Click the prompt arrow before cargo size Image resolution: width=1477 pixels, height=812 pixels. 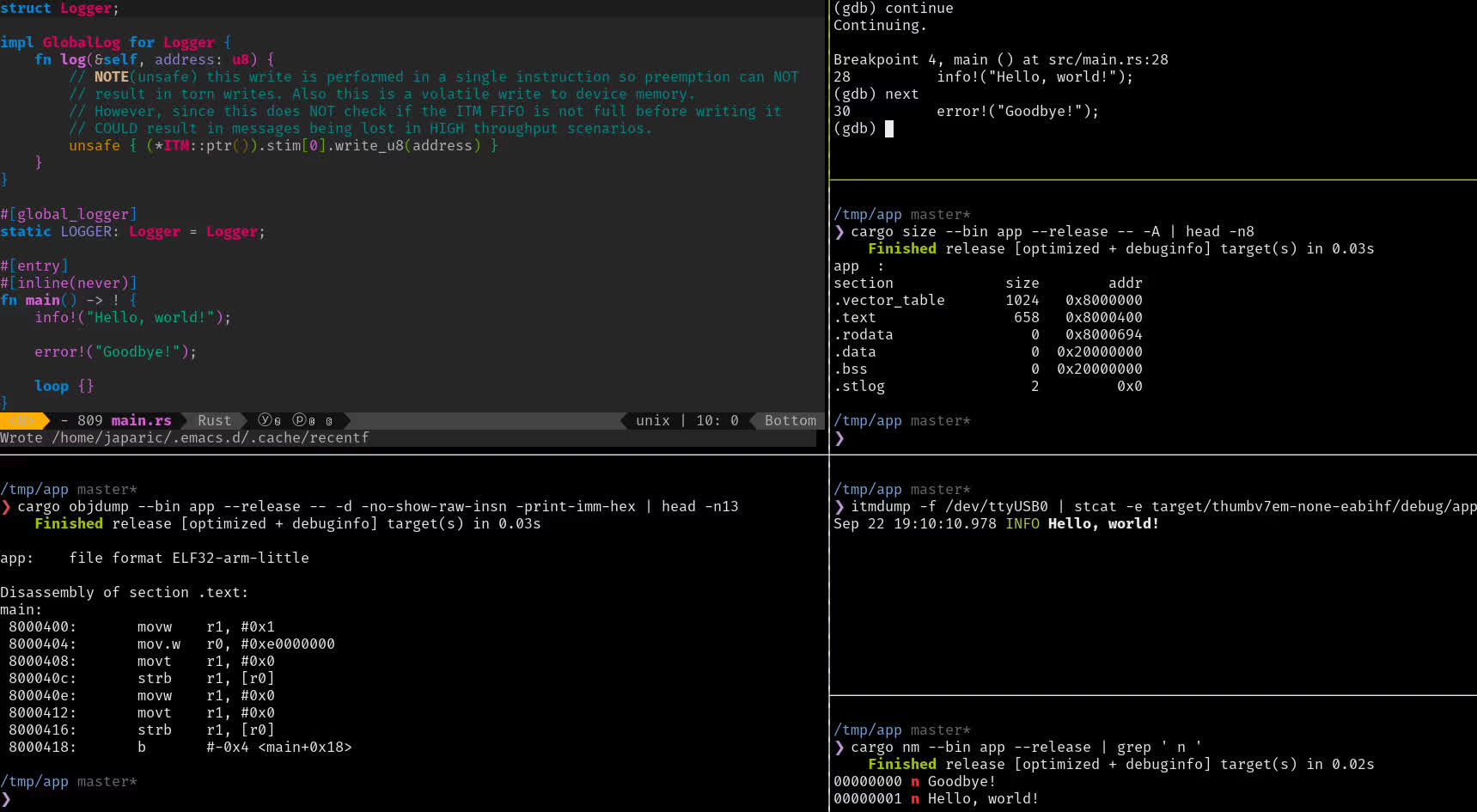[x=839, y=231]
